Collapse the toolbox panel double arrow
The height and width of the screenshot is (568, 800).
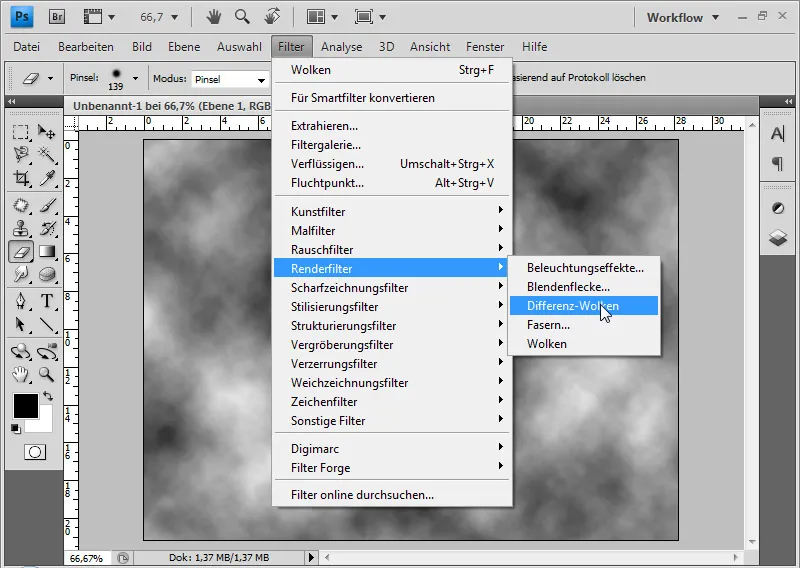tap(12, 102)
